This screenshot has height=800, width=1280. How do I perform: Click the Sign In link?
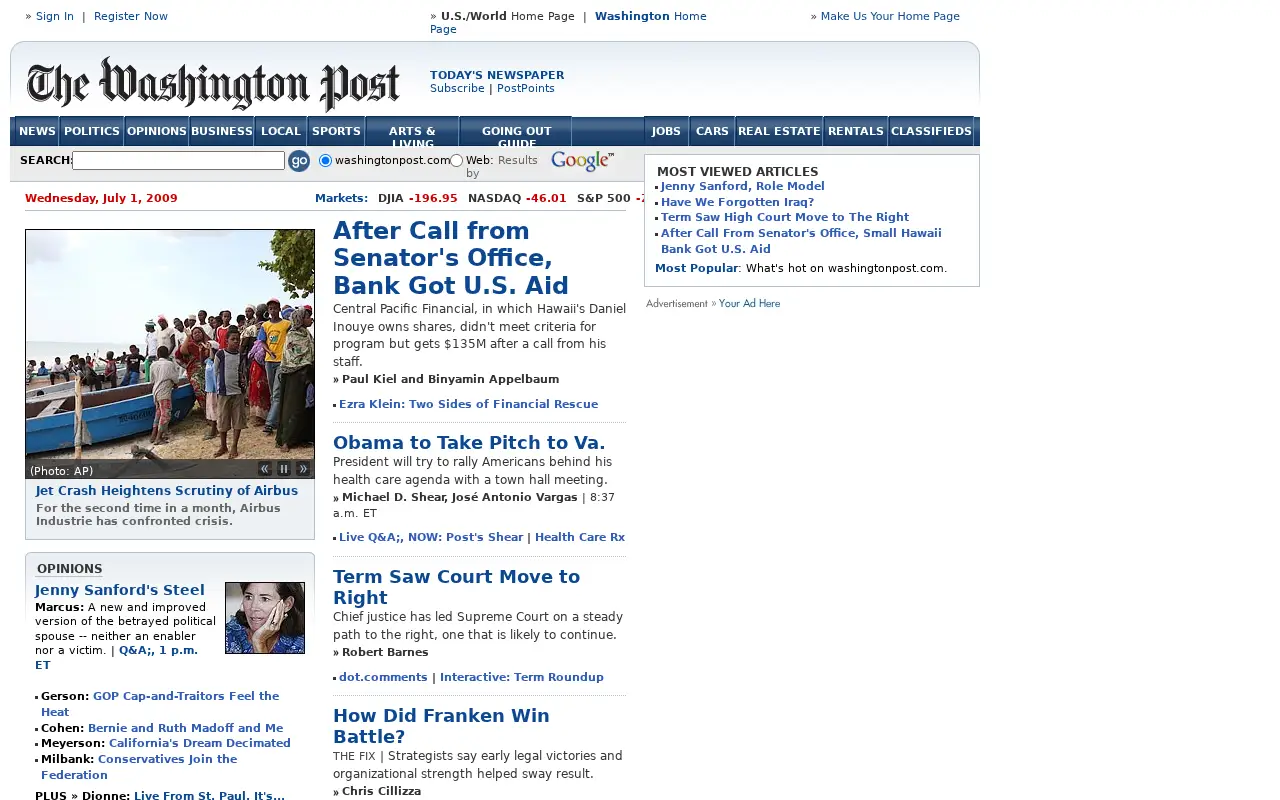click(55, 16)
